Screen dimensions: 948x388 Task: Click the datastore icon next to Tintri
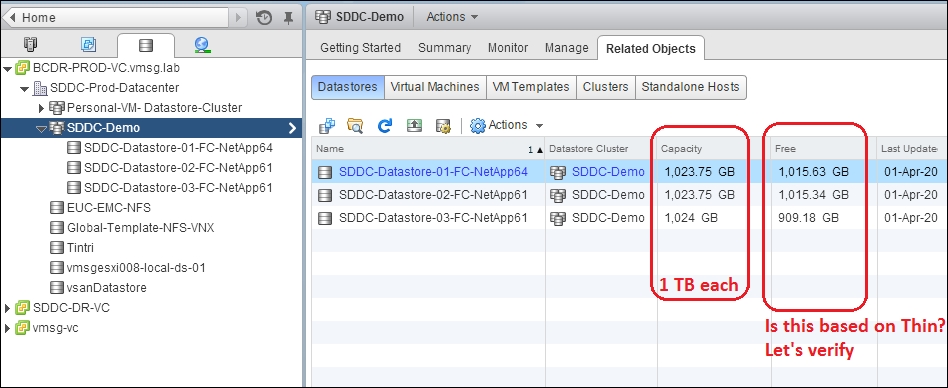click(x=57, y=248)
